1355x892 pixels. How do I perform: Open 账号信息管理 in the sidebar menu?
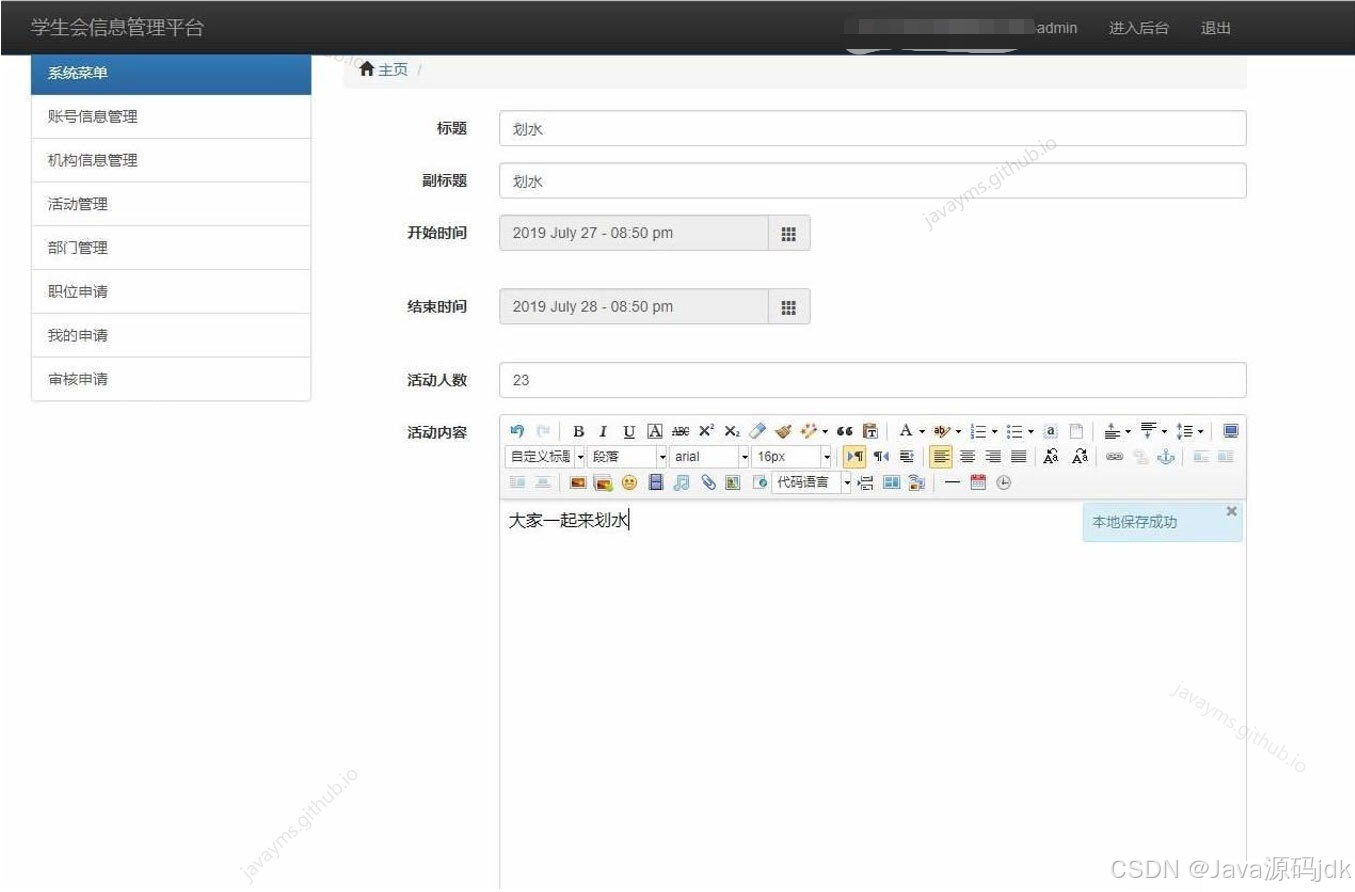171,117
